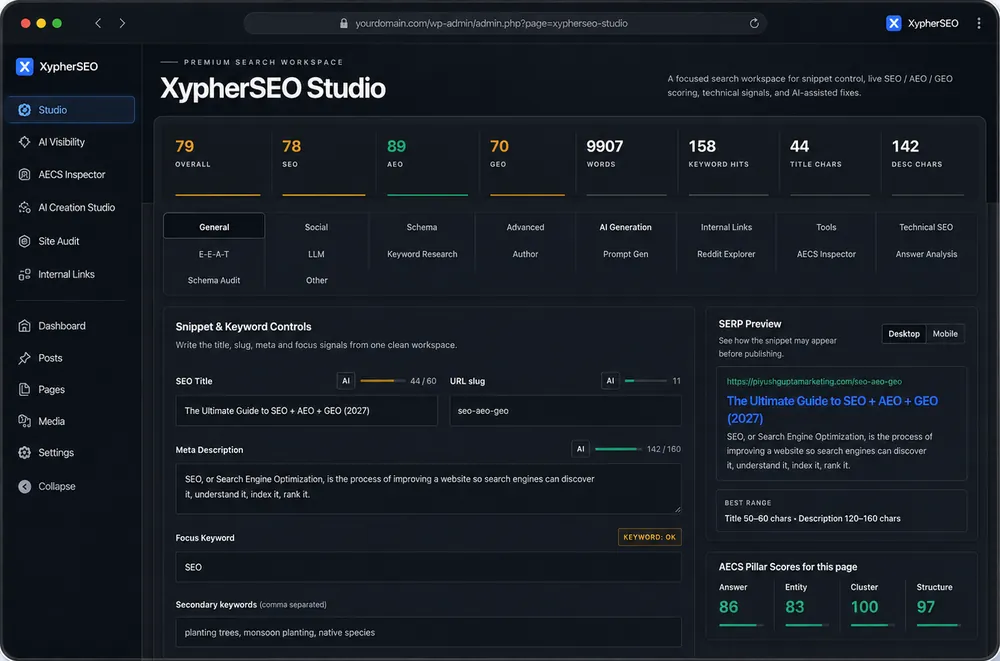Click the GEO score 70 card
This screenshot has height=661, width=1000.
pos(527,164)
